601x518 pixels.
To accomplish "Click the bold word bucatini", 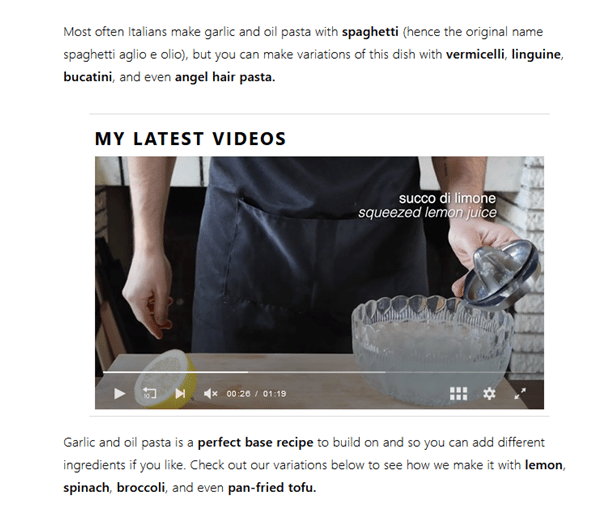I will pos(88,77).
